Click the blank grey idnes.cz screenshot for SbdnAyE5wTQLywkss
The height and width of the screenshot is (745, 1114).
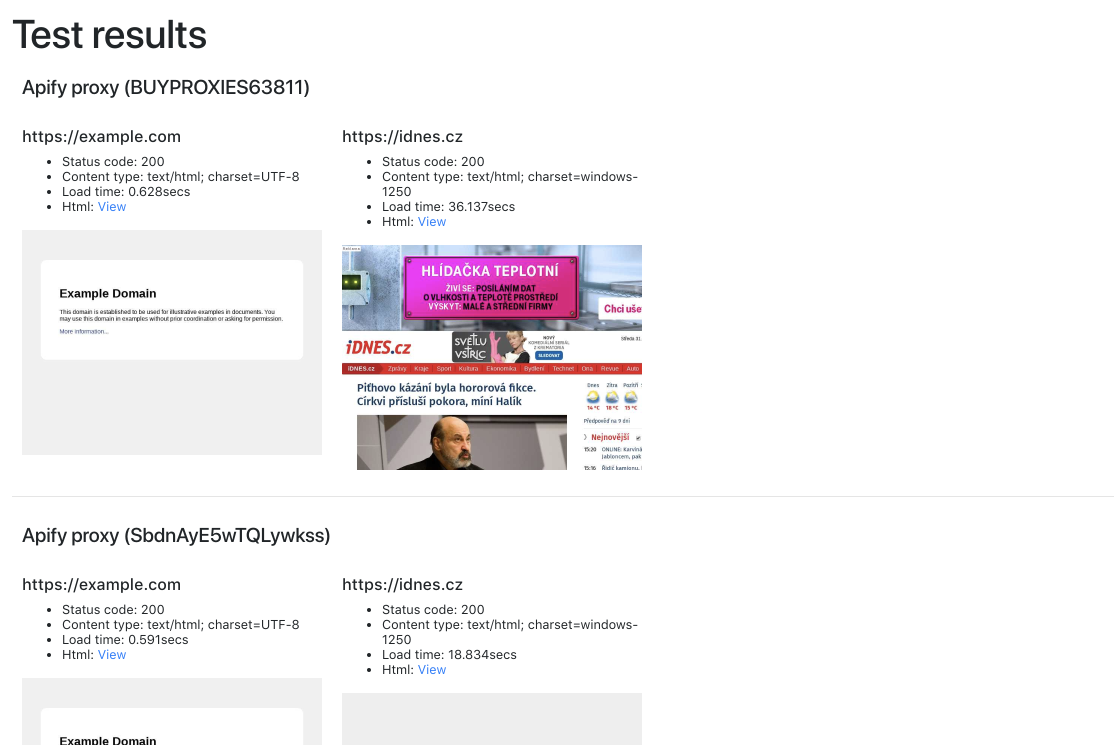coord(492,719)
